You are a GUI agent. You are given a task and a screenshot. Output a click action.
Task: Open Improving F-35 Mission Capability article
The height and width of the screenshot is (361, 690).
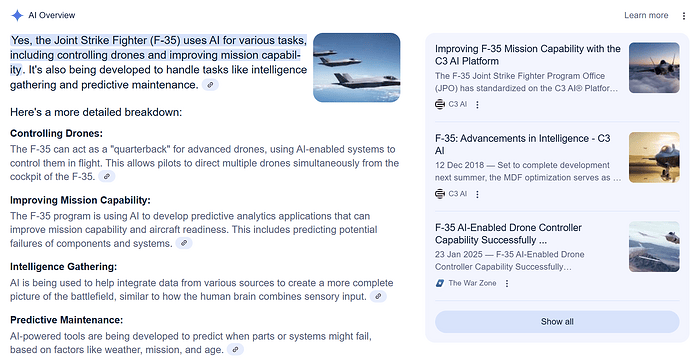[528, 55]
